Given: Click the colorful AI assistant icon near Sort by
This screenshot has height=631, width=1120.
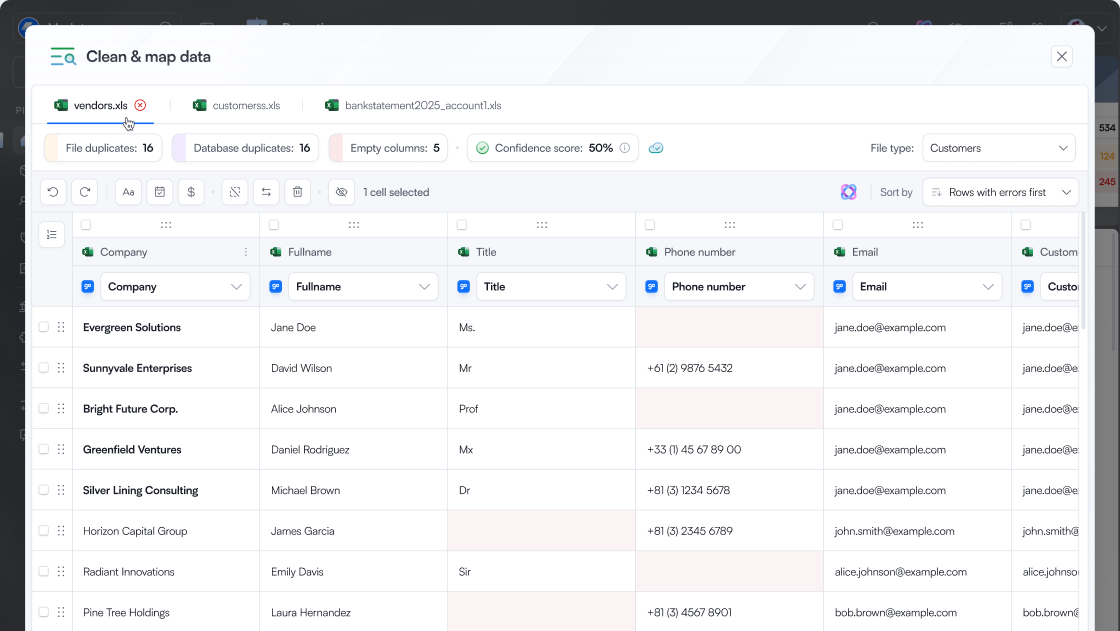Looking at the screenshot, I should (x=849, y=192).
